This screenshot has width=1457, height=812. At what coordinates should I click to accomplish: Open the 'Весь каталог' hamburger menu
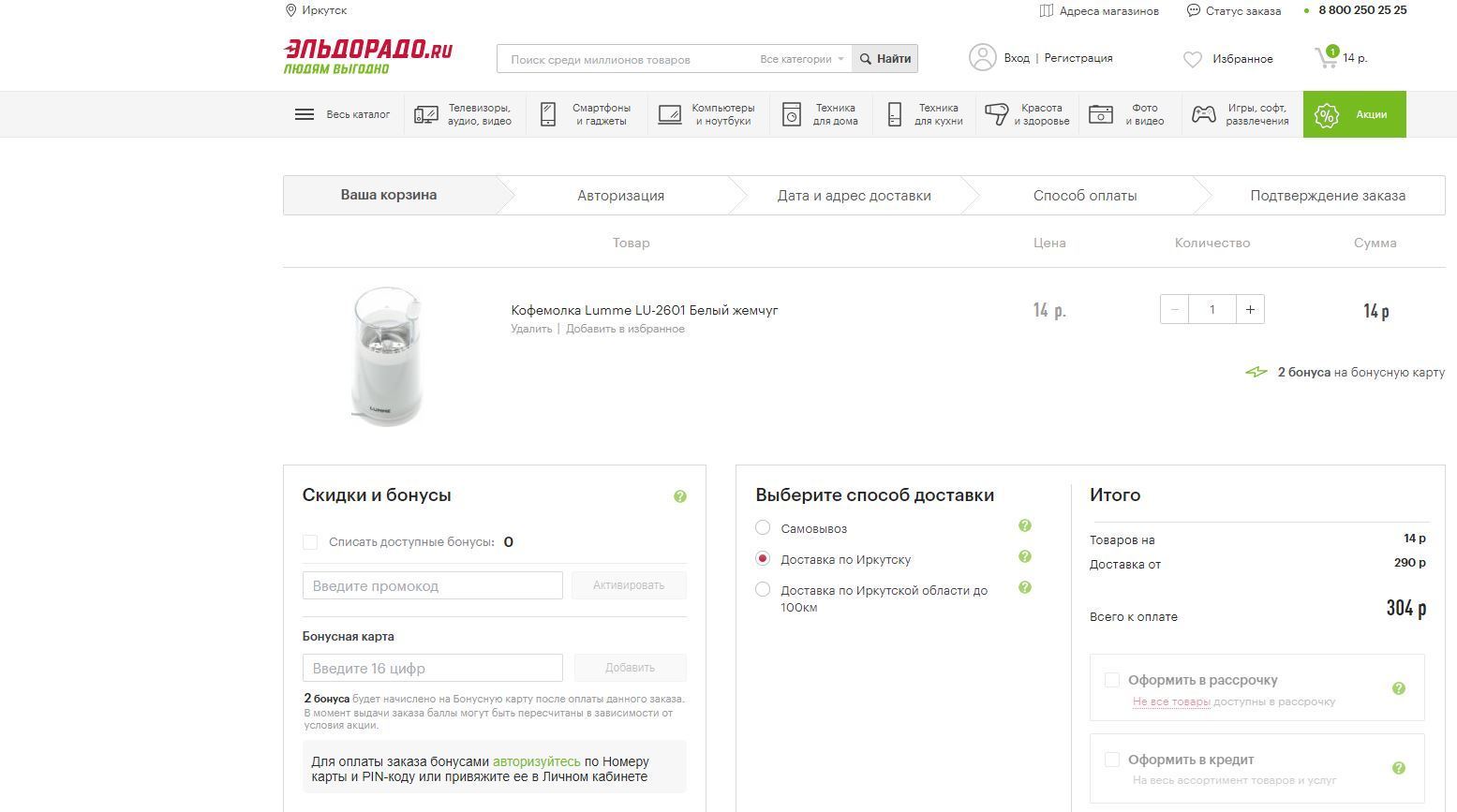click(x=305, y=114)
